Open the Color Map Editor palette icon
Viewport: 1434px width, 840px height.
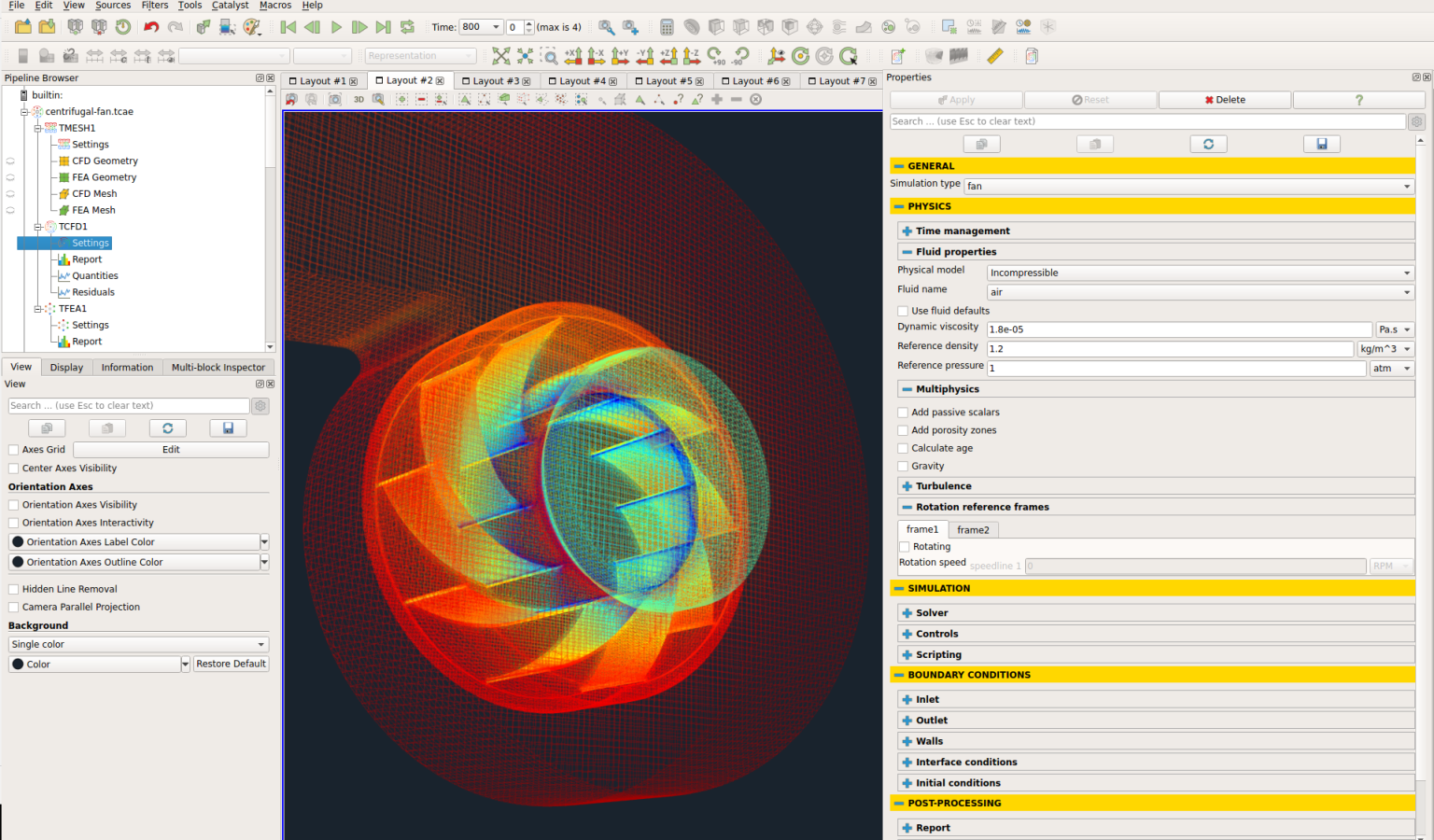250,27
